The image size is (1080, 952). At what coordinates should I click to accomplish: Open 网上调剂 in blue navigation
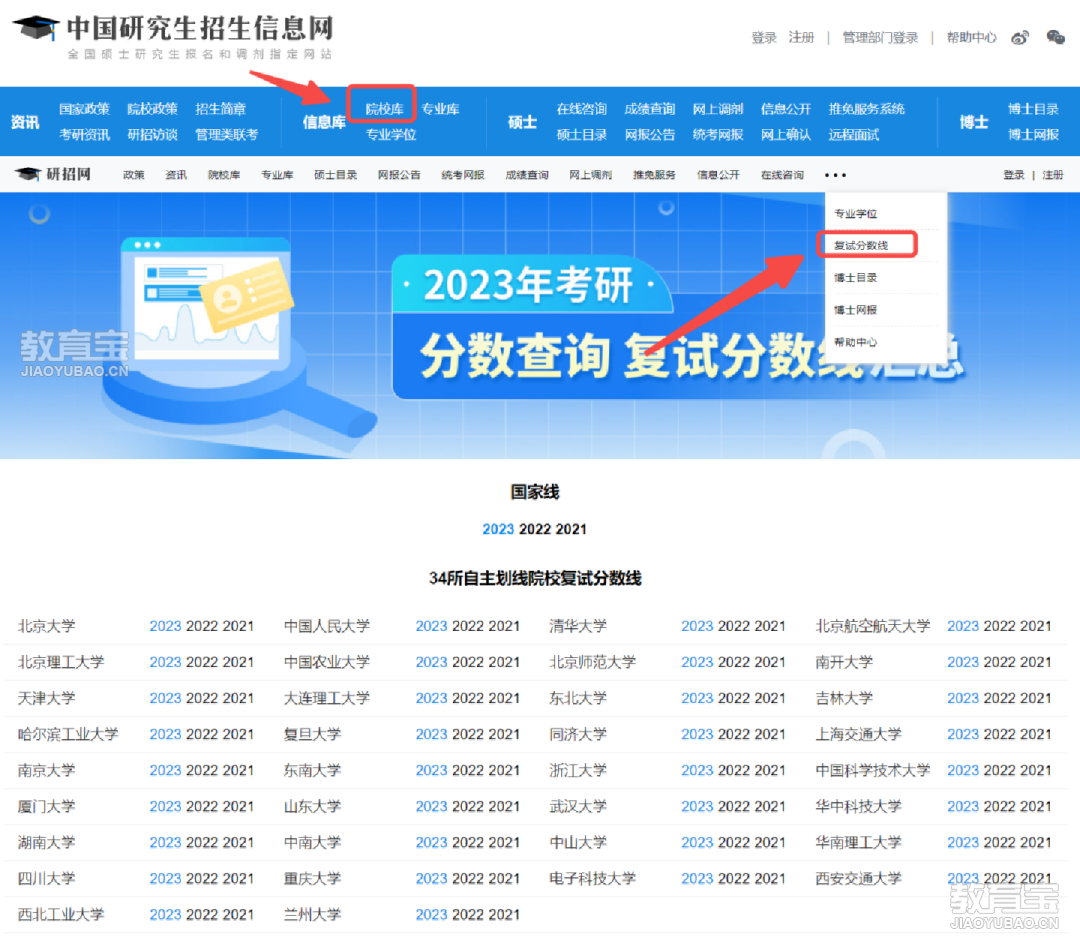(x=718, y=109)
